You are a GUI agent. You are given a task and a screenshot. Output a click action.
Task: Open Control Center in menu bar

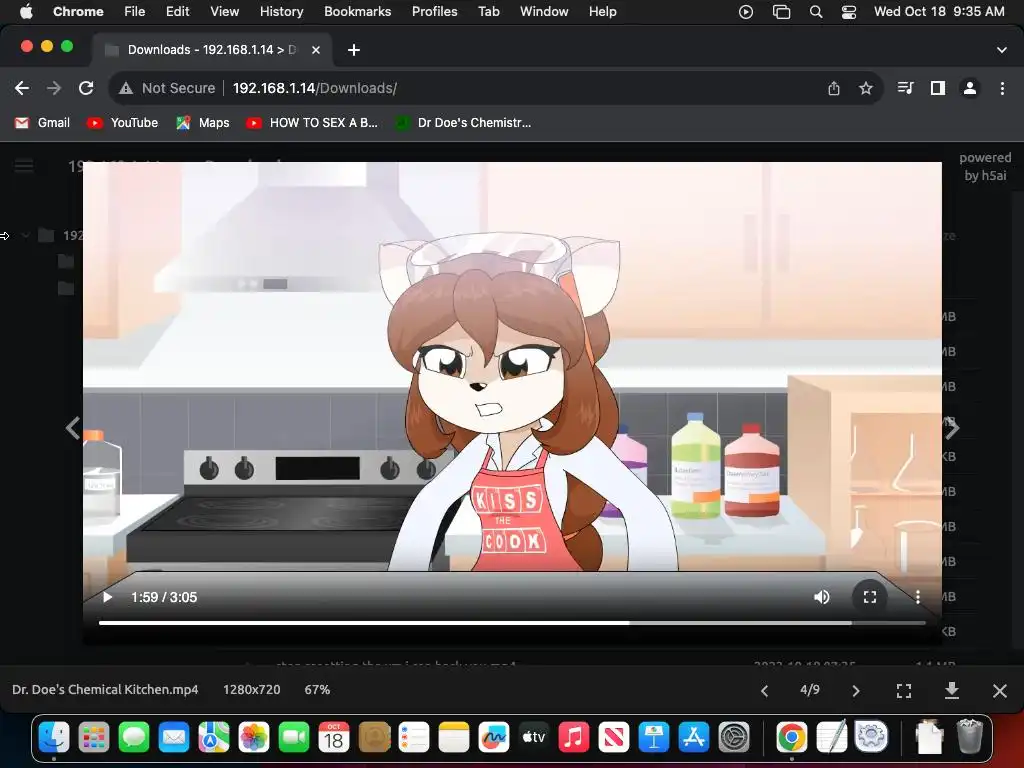pos(848,11)
